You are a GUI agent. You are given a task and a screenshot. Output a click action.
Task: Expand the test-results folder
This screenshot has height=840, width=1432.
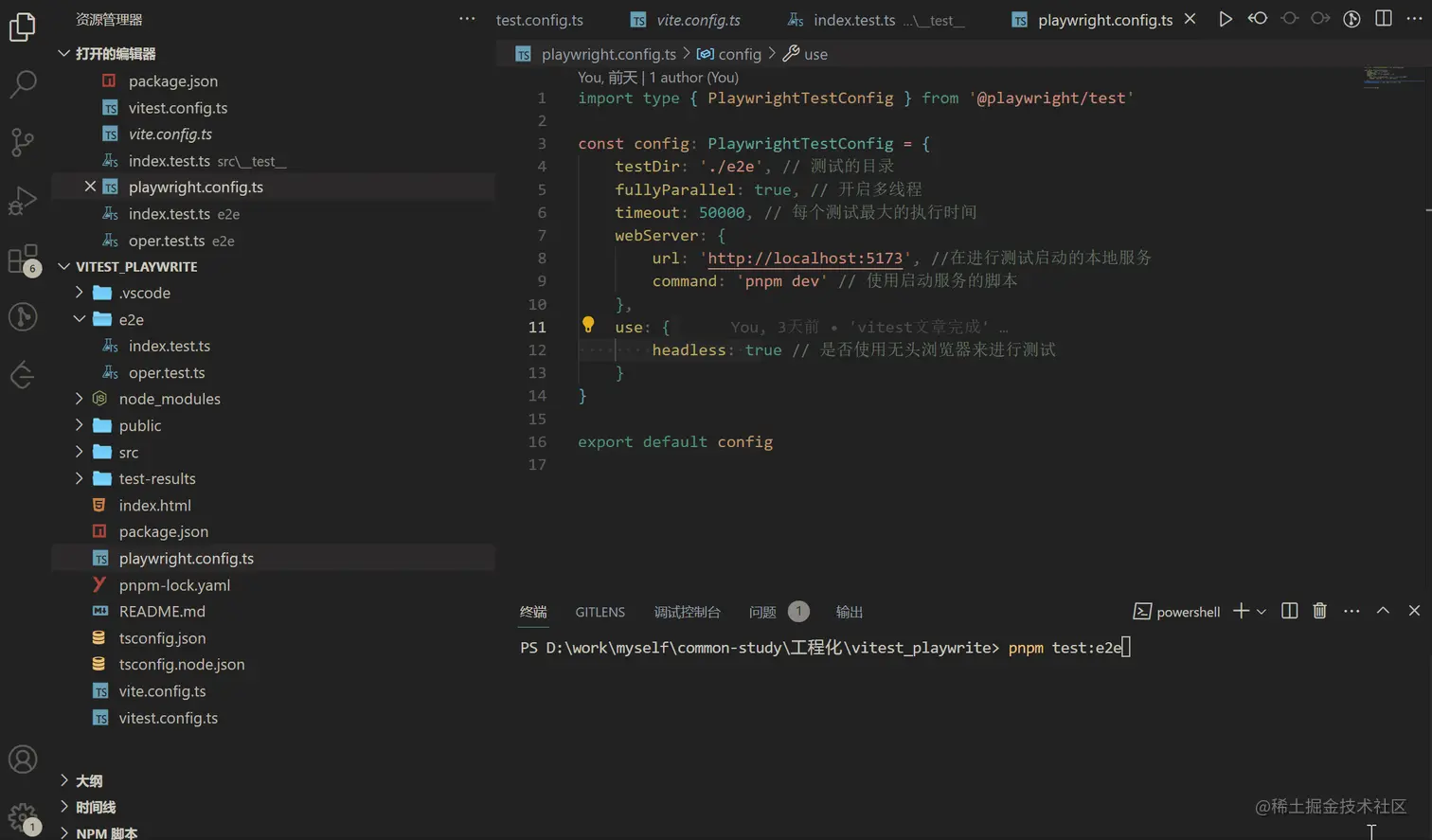[80, 478]
